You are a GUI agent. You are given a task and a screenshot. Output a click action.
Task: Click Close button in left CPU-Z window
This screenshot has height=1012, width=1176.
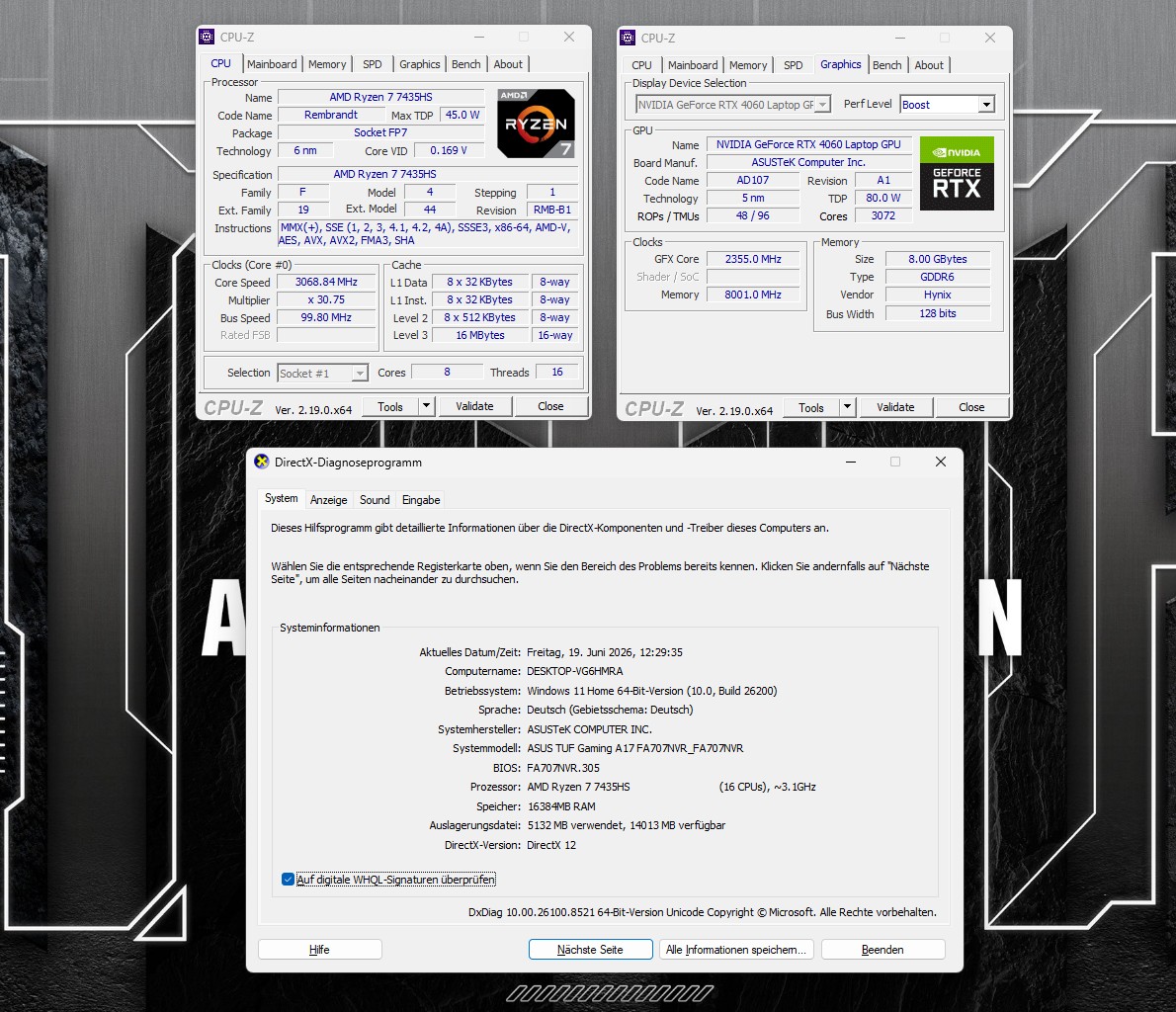550,406
